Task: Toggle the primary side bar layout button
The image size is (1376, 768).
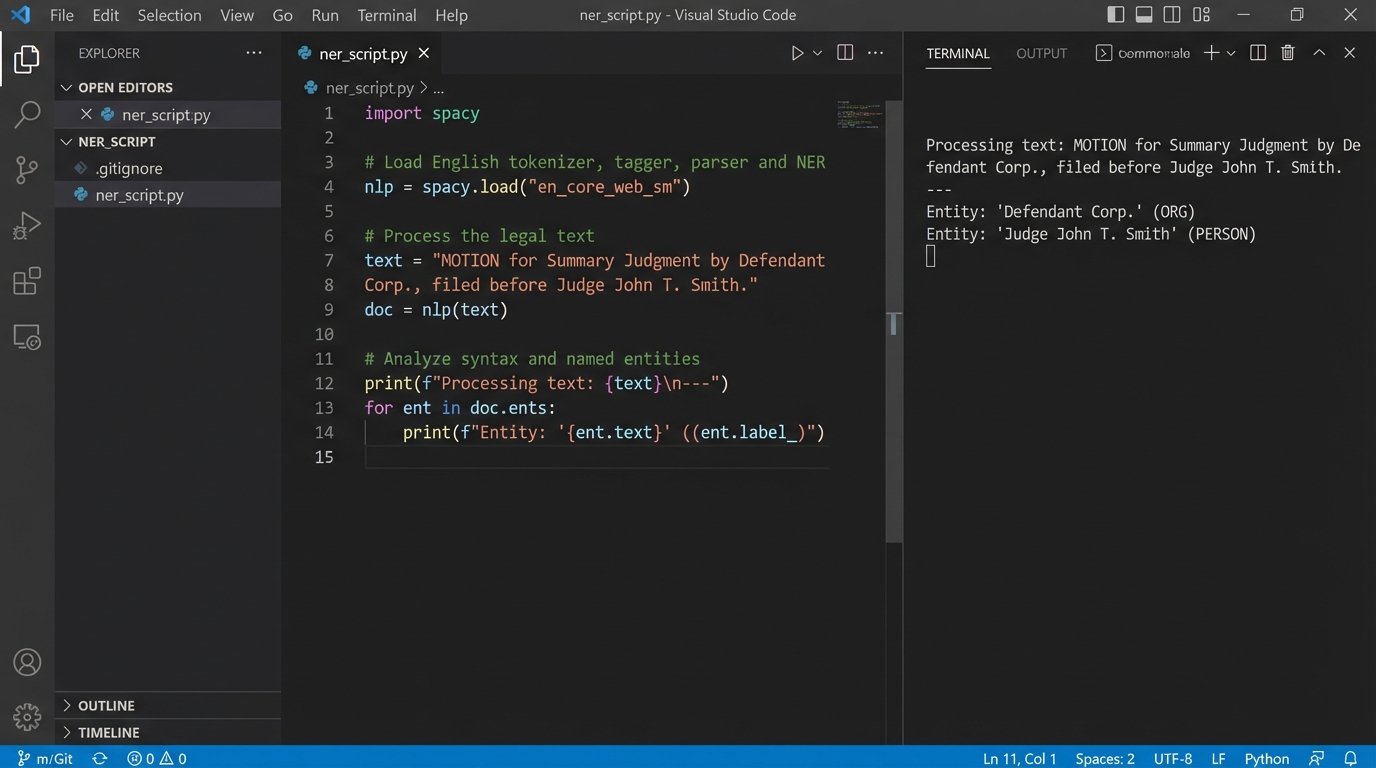Action: 1116,15
